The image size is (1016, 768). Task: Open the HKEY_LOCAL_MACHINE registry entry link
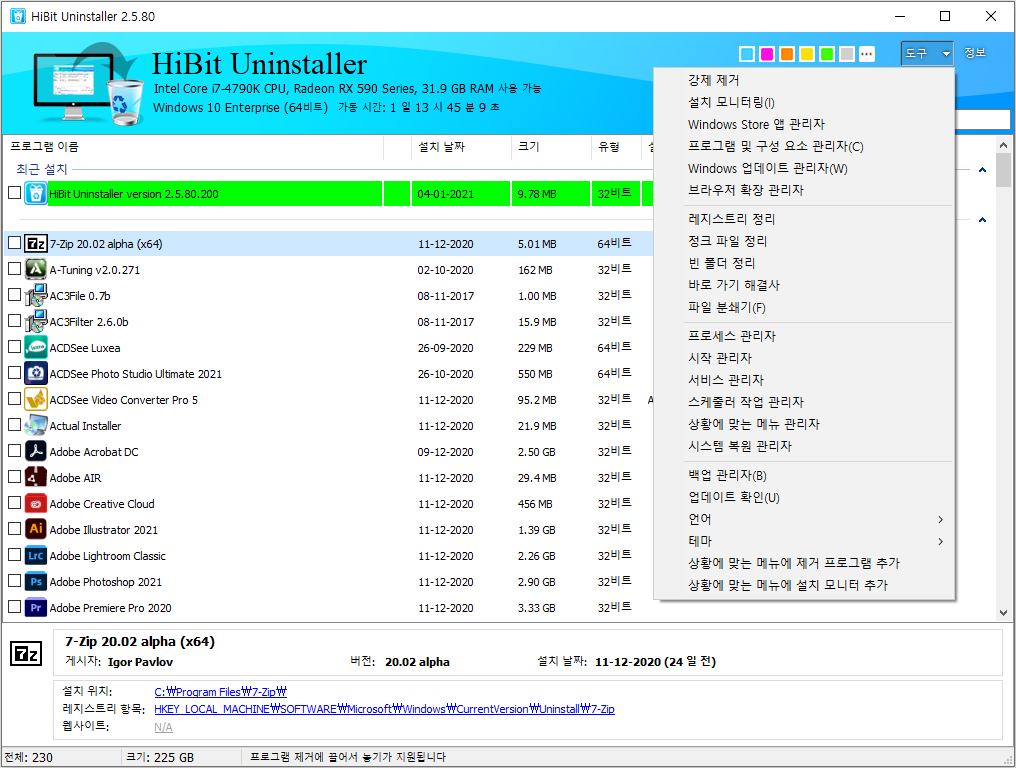point(384,709)
